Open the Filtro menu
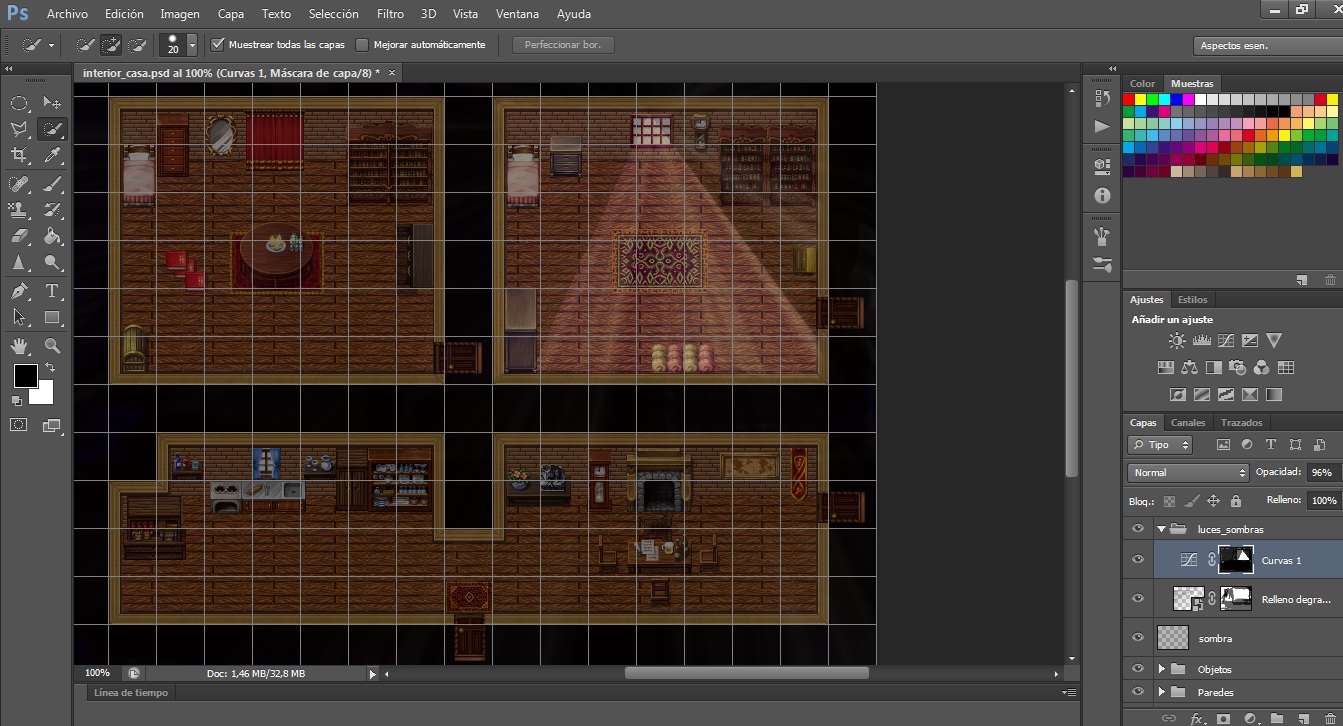Image resolution: width=1343 pixels, height=726 pixels. coord(391,14)
